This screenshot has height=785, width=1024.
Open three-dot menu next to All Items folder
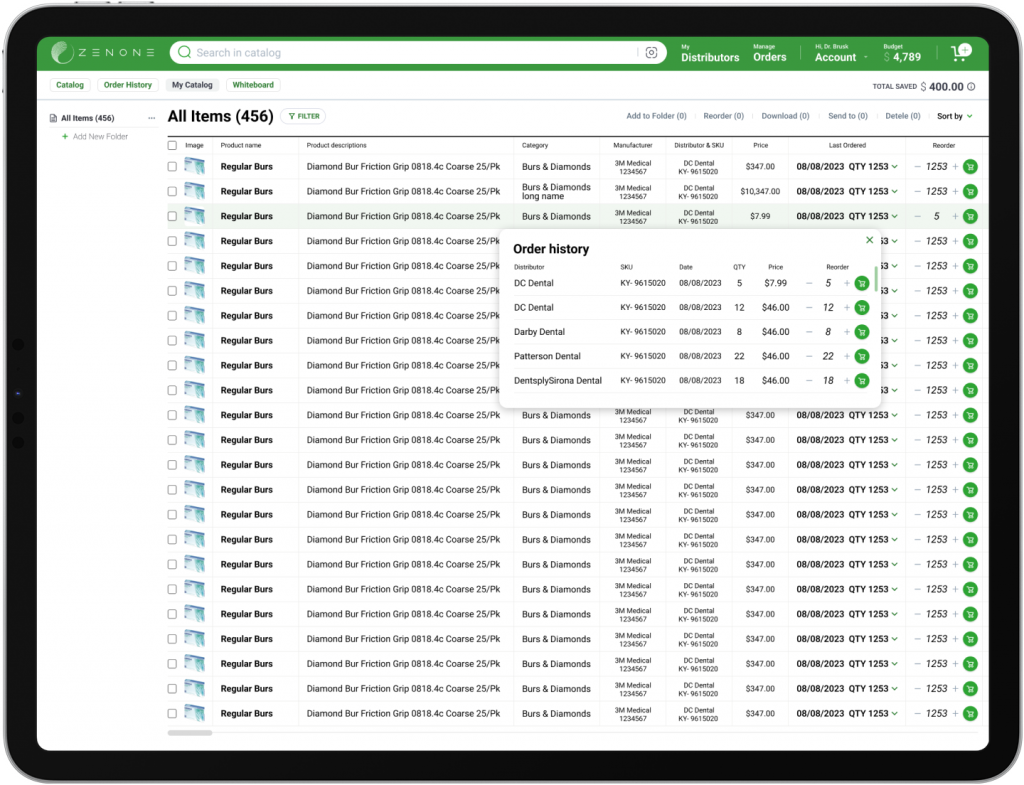(152, 118)
